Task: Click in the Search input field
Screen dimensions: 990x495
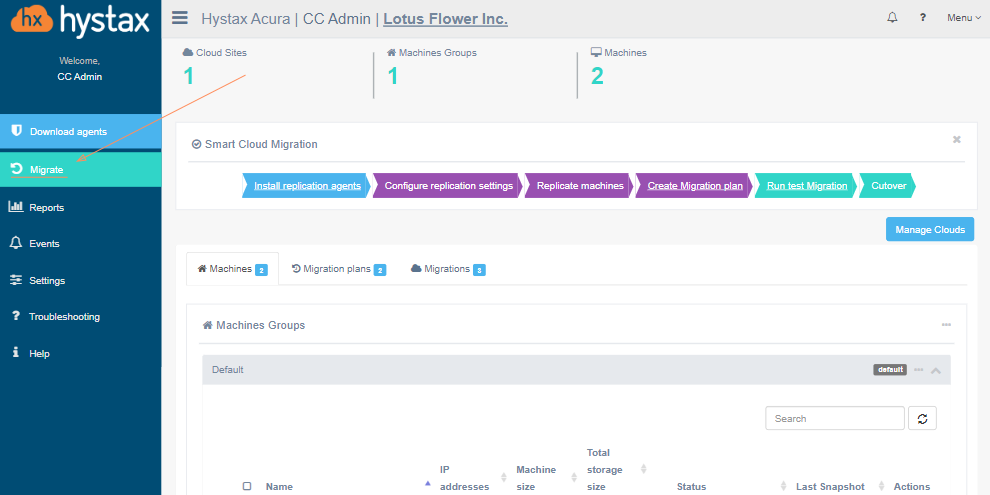Action: click(x=834, y=419)
